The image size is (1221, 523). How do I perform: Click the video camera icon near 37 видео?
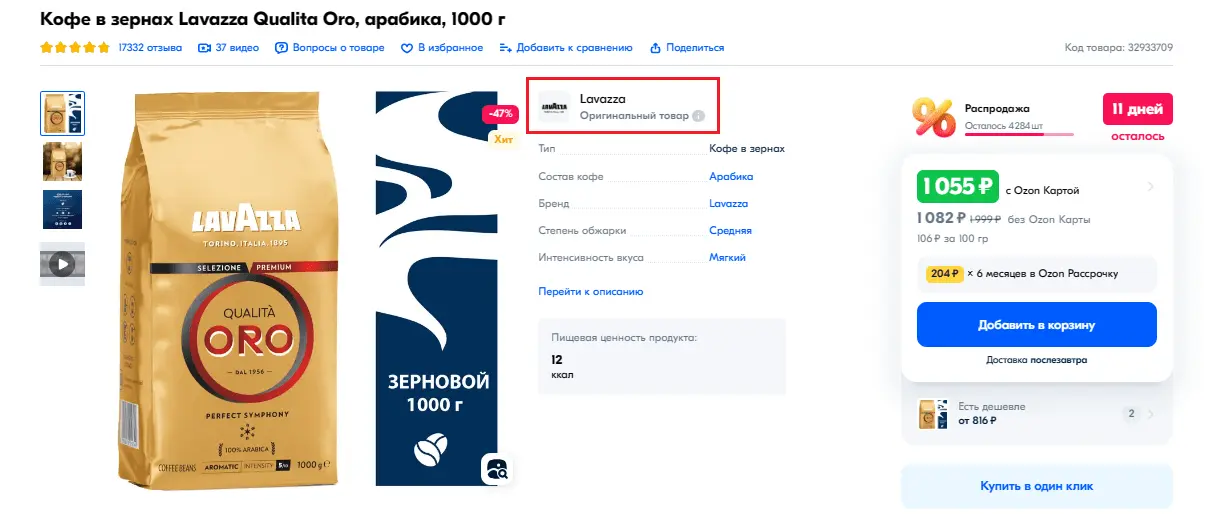205,48
